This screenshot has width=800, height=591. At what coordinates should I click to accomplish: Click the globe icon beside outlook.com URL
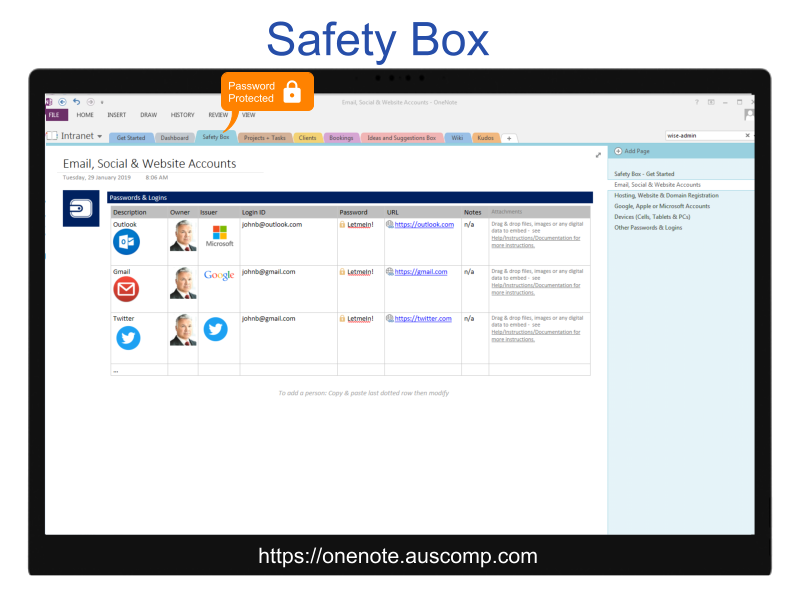click(x=391, y=223)
